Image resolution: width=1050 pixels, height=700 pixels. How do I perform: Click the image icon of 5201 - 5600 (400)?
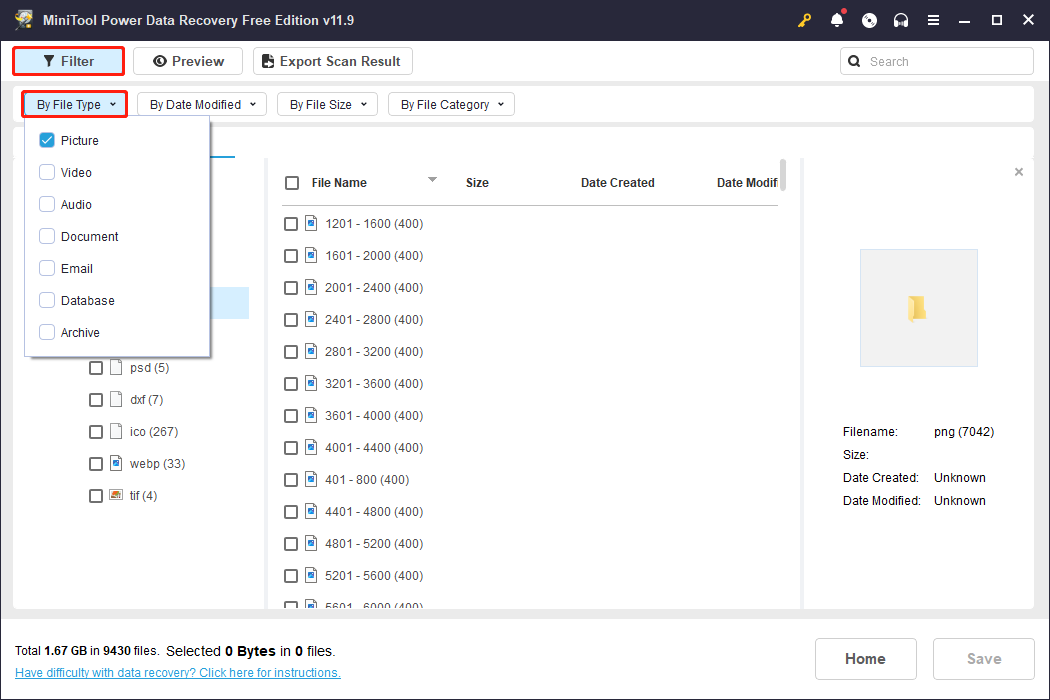coord(311,575)
